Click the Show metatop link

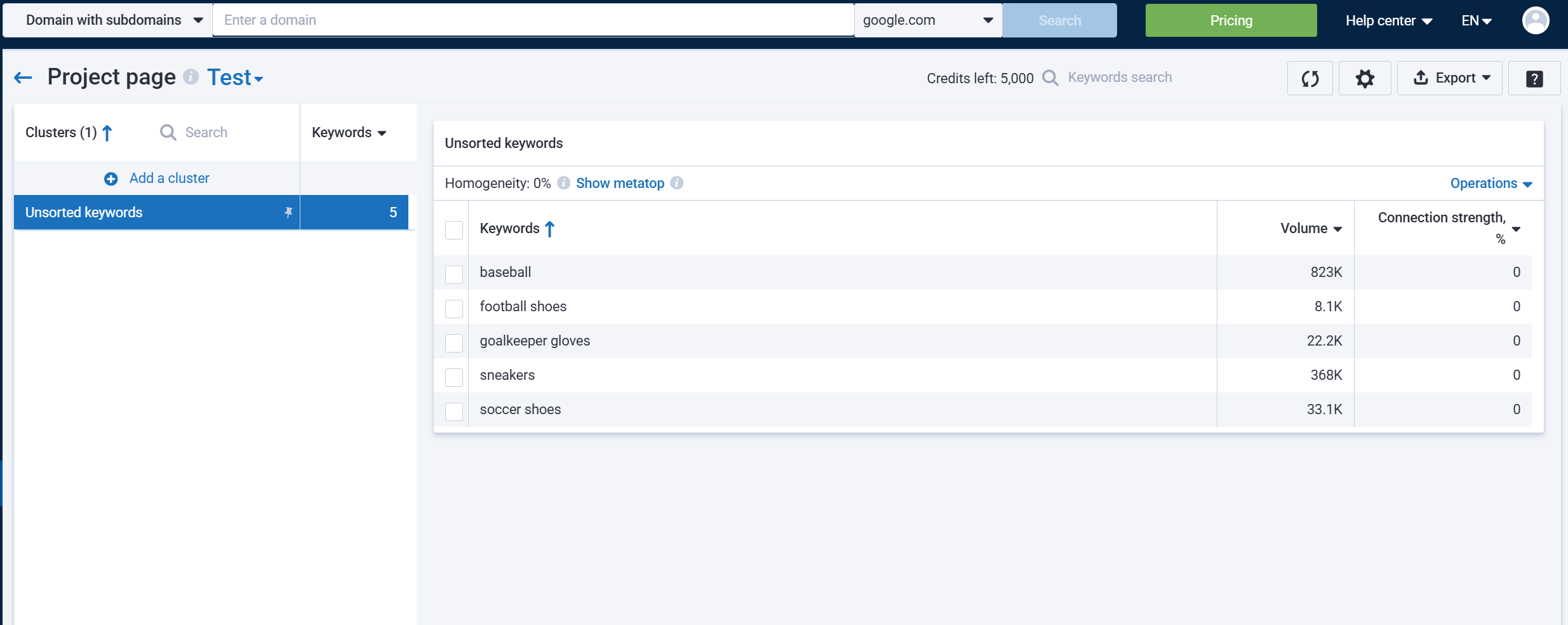click(619, 183)
